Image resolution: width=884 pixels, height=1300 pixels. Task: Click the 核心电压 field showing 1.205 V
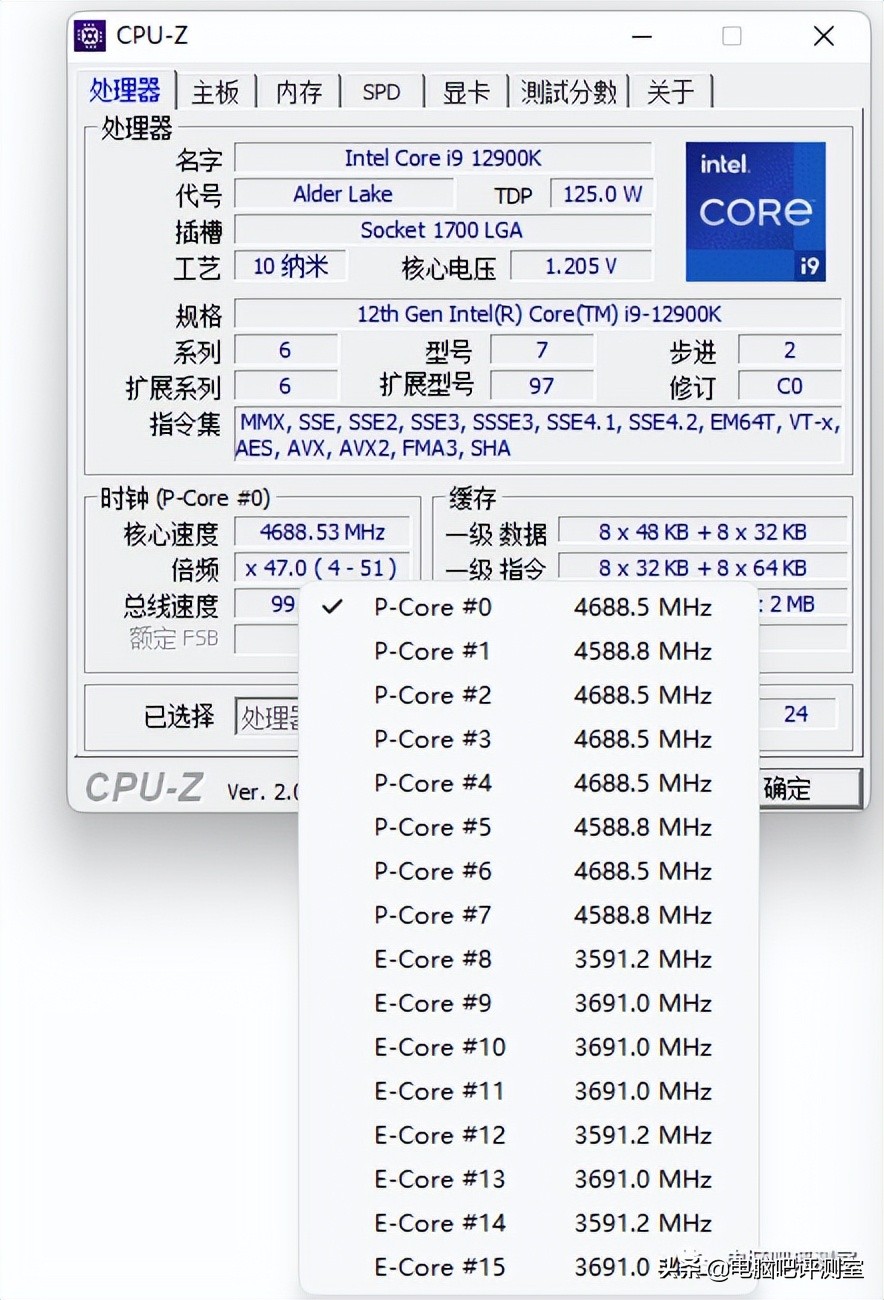pos(583,266)
